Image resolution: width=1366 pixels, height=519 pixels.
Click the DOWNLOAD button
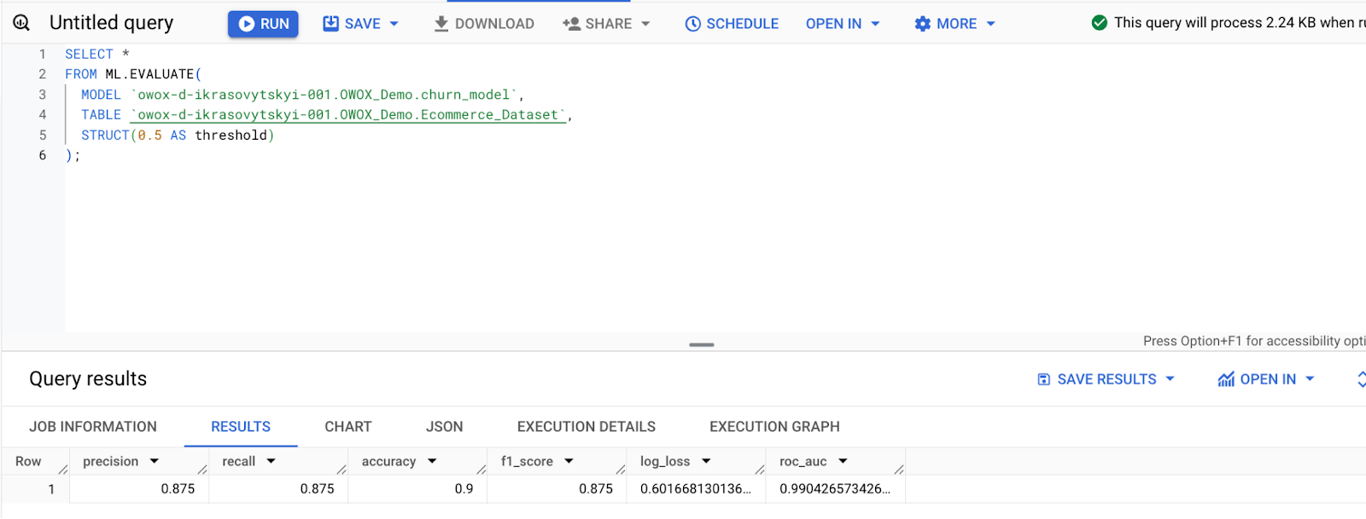click(484, 24)
